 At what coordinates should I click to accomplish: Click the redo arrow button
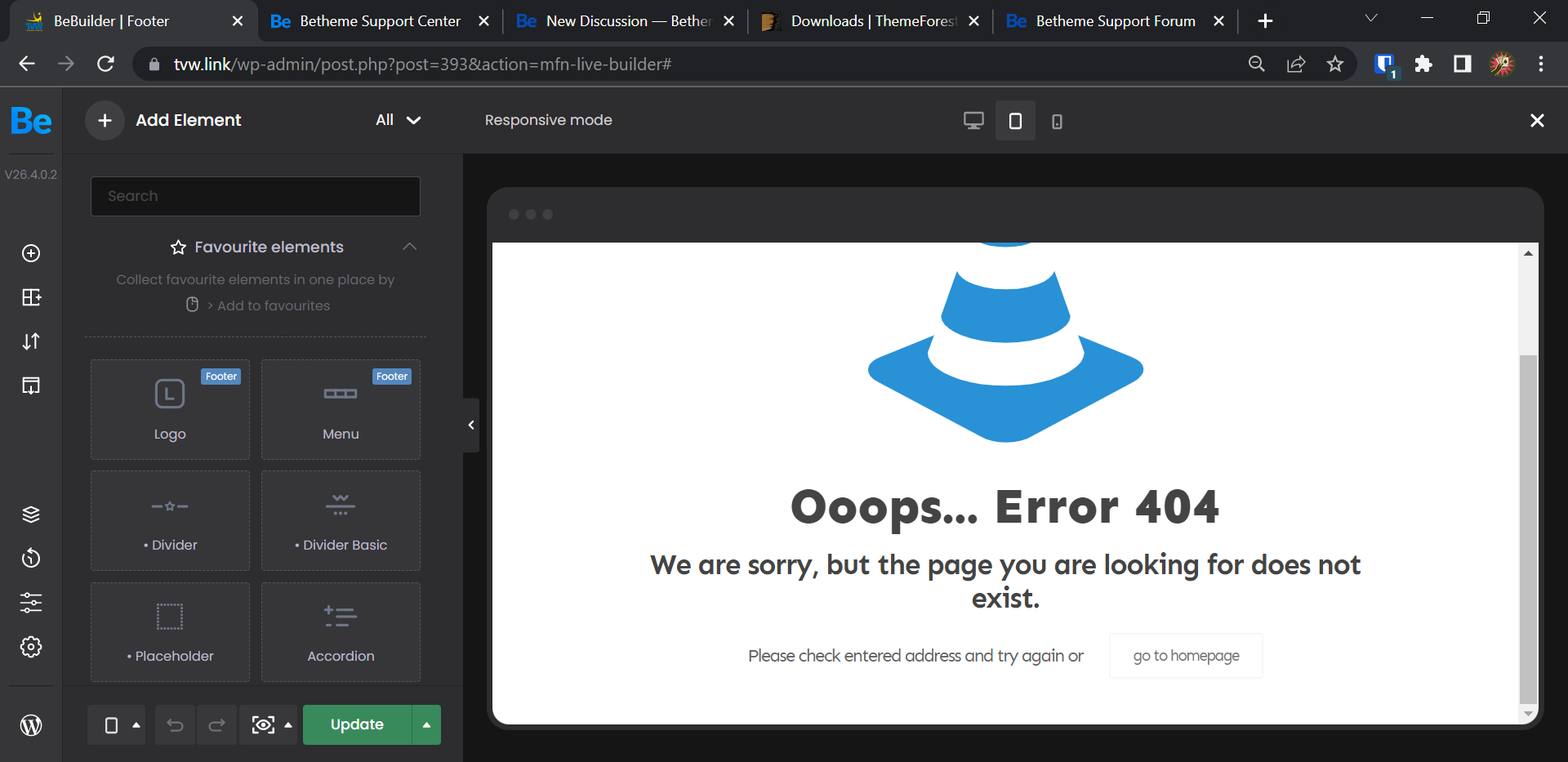[216, 725]
